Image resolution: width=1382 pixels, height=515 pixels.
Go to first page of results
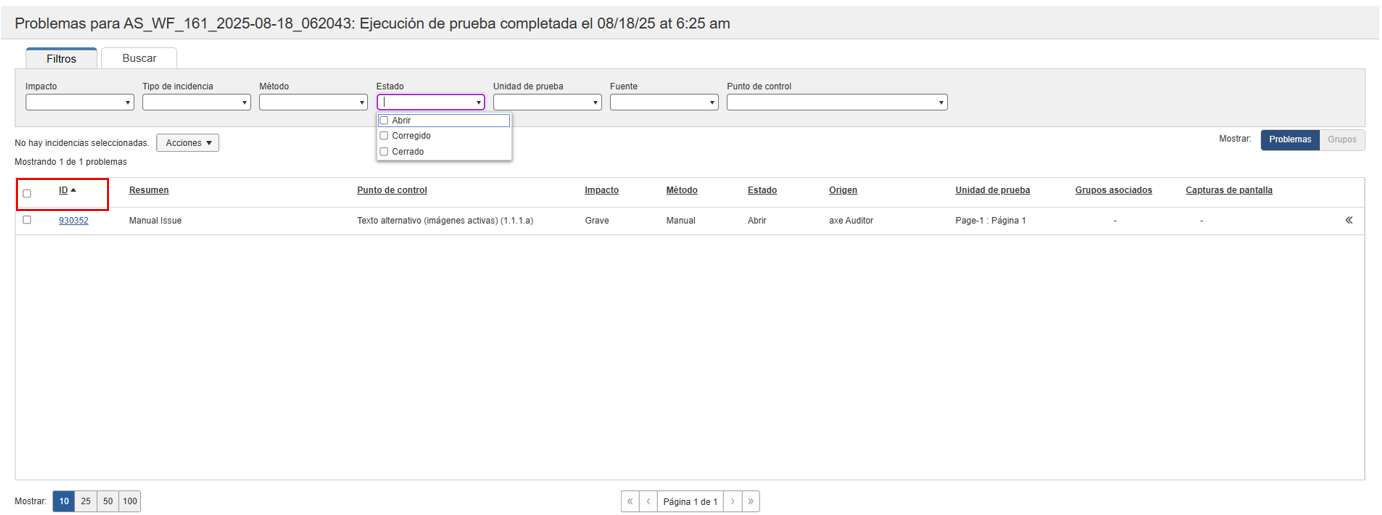point(630,501)
